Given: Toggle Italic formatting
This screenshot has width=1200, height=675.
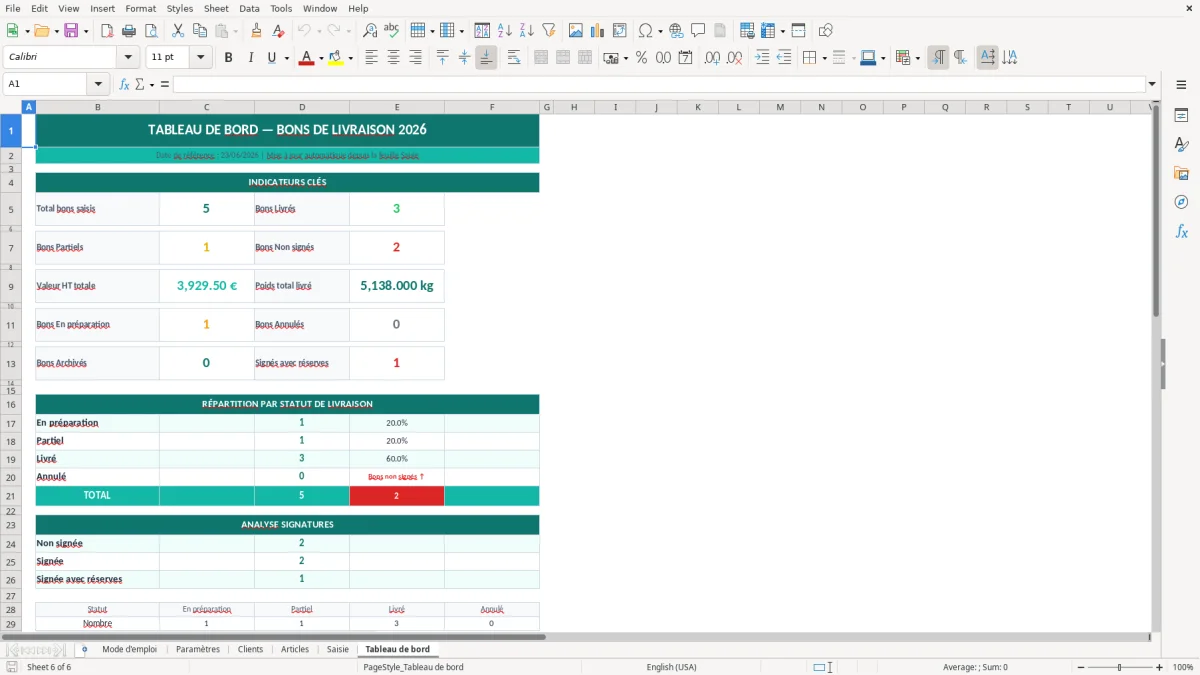Looking at the screenshot, I should coord(250,58).
